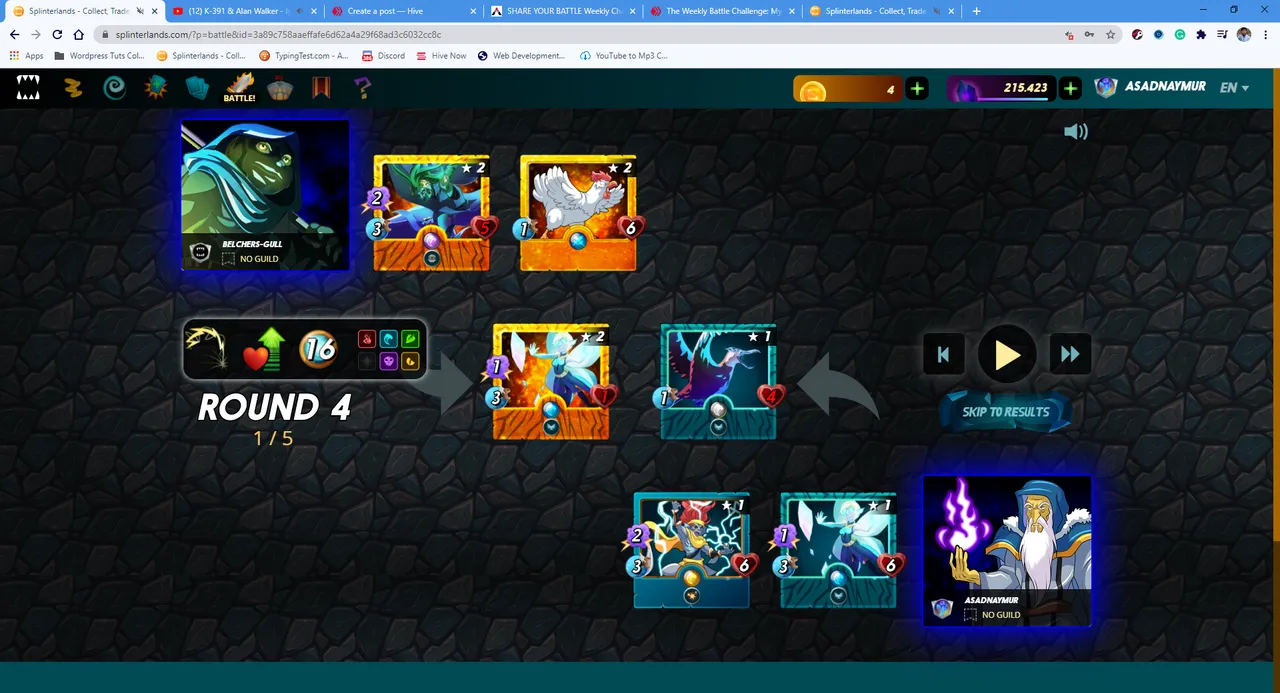1280x693 pixels.
Task: Click the water splinter icon
Action: (389, 339)
